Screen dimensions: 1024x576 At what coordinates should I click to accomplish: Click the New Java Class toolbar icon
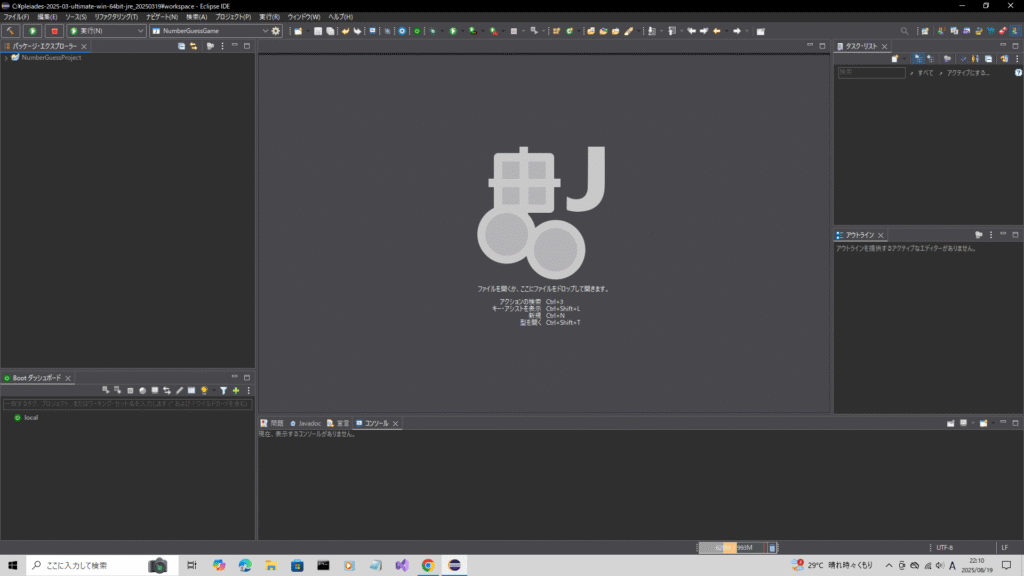coord(570,31)
